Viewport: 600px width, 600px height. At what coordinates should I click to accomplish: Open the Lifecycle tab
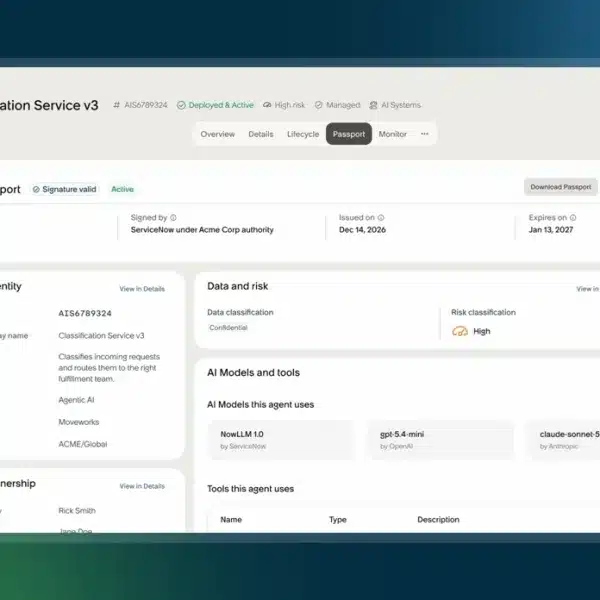pyautogui.click(x=303, y=134)
